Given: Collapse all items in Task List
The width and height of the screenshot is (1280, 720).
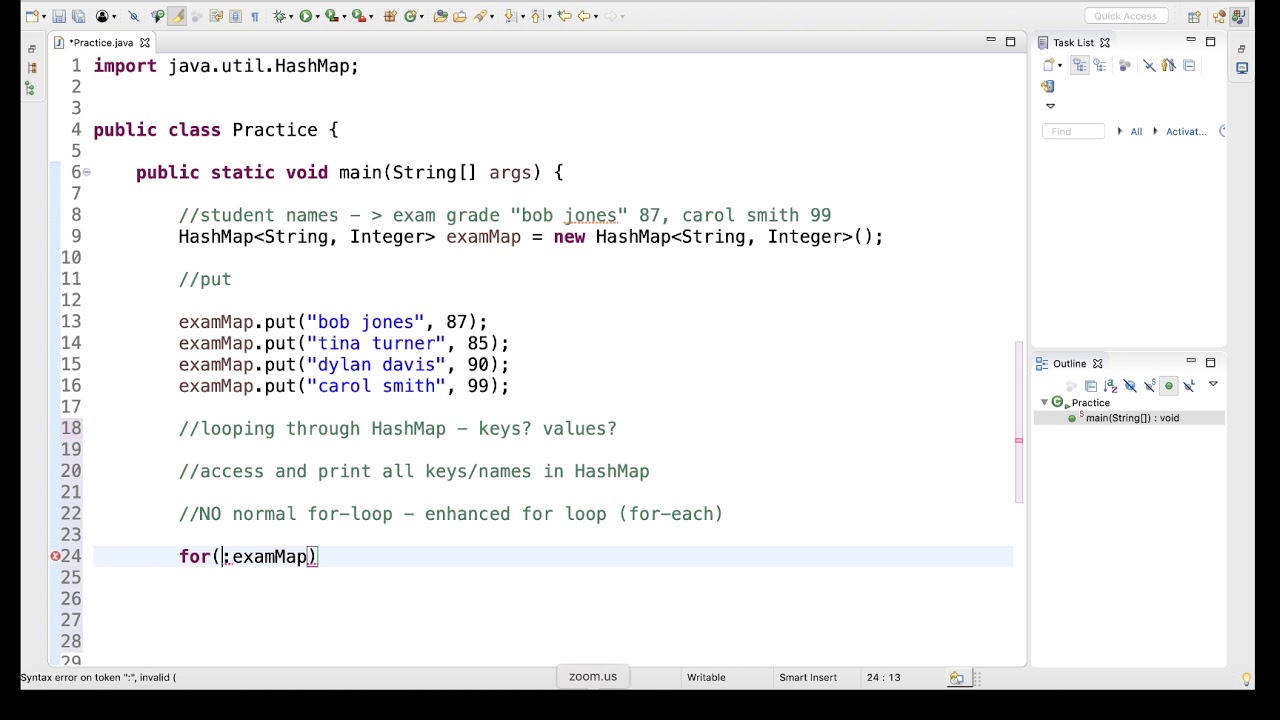Looking at the screenshot, I should [x=1189, y=66].
